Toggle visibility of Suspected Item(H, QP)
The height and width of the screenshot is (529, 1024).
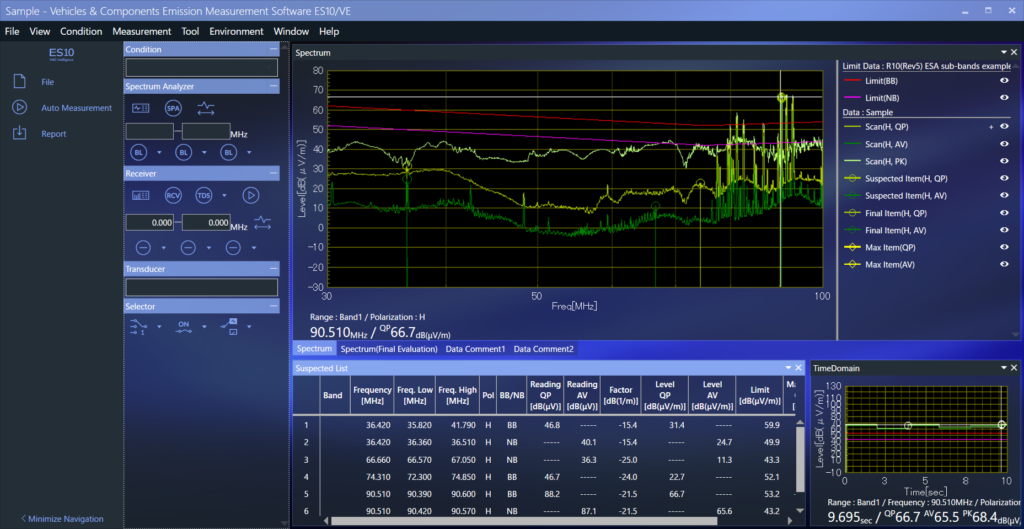click(1004, 178)
